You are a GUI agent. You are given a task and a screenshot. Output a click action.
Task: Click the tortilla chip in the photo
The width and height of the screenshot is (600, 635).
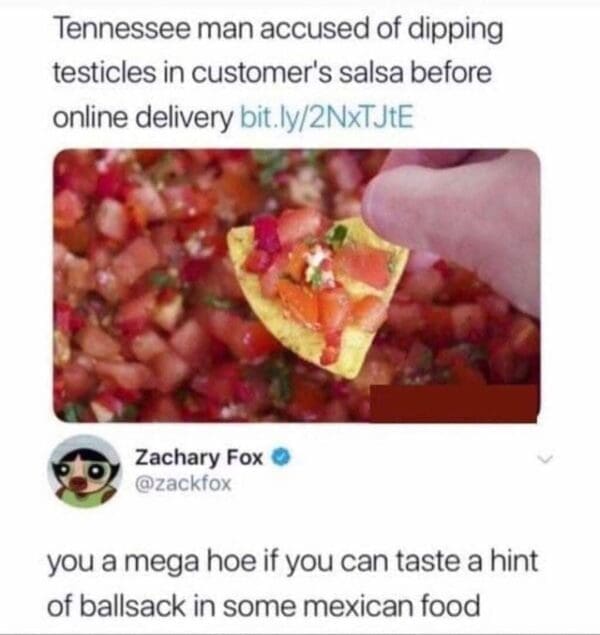coord(317,298)
